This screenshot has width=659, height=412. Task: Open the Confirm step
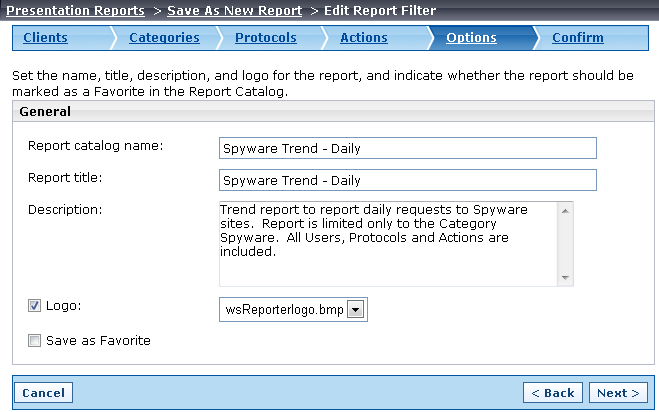(578, 37)
